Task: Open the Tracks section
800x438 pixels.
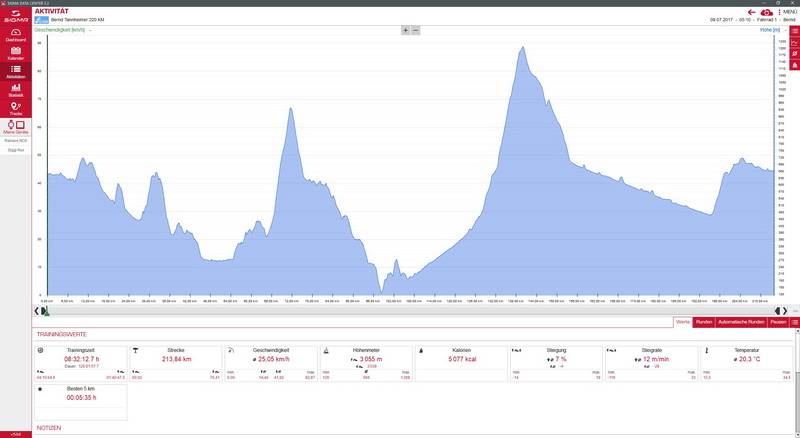Action: coord(16,109)
